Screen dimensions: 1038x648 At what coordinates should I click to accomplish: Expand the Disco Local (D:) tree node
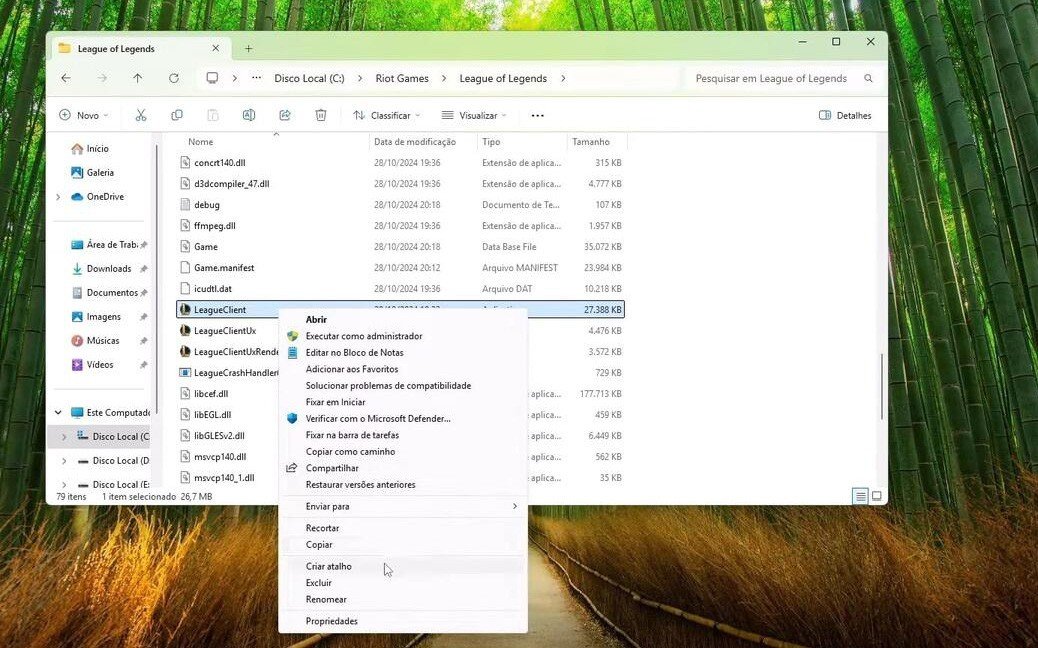tap(64, 461)
